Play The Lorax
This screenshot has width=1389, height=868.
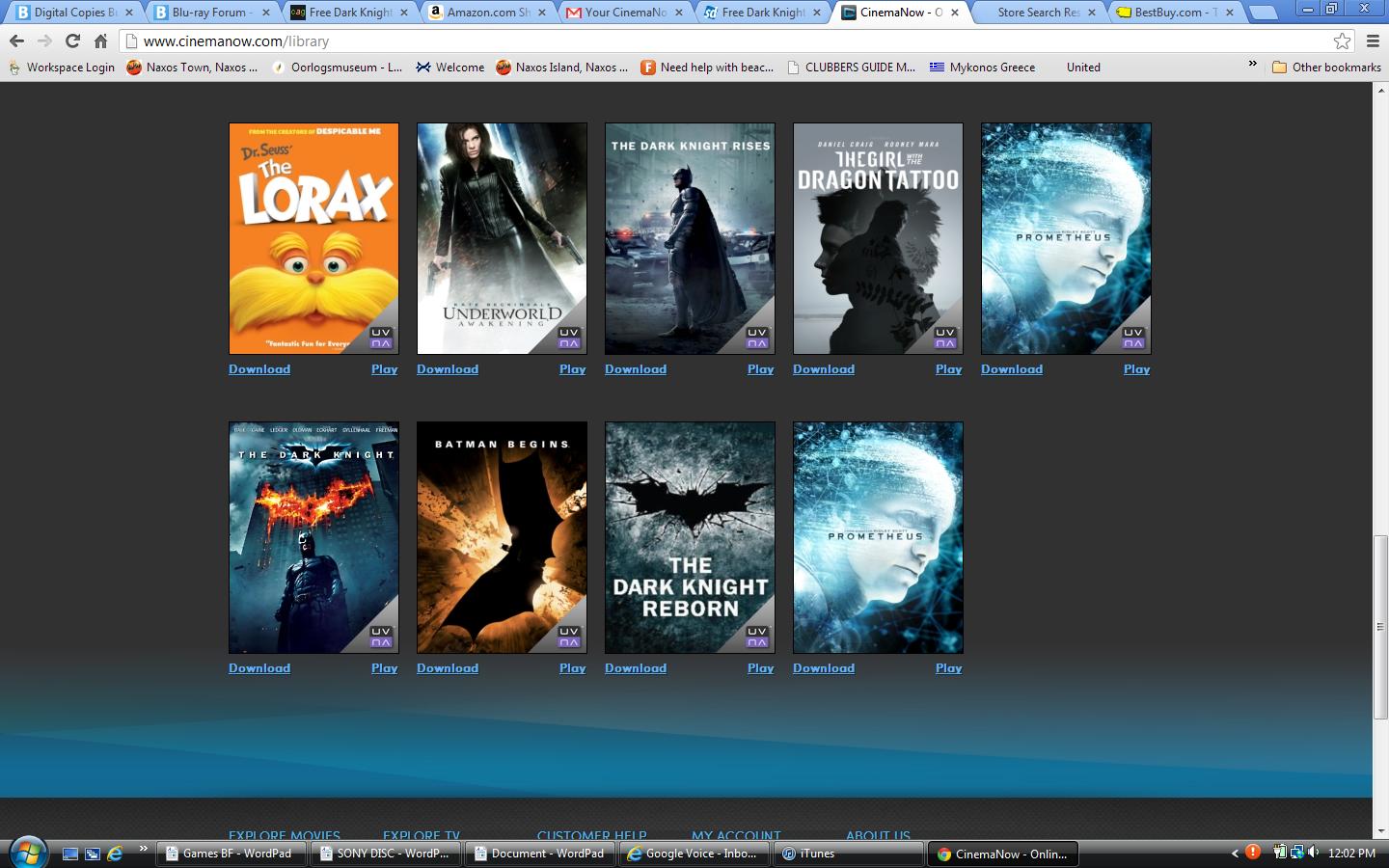385,369
